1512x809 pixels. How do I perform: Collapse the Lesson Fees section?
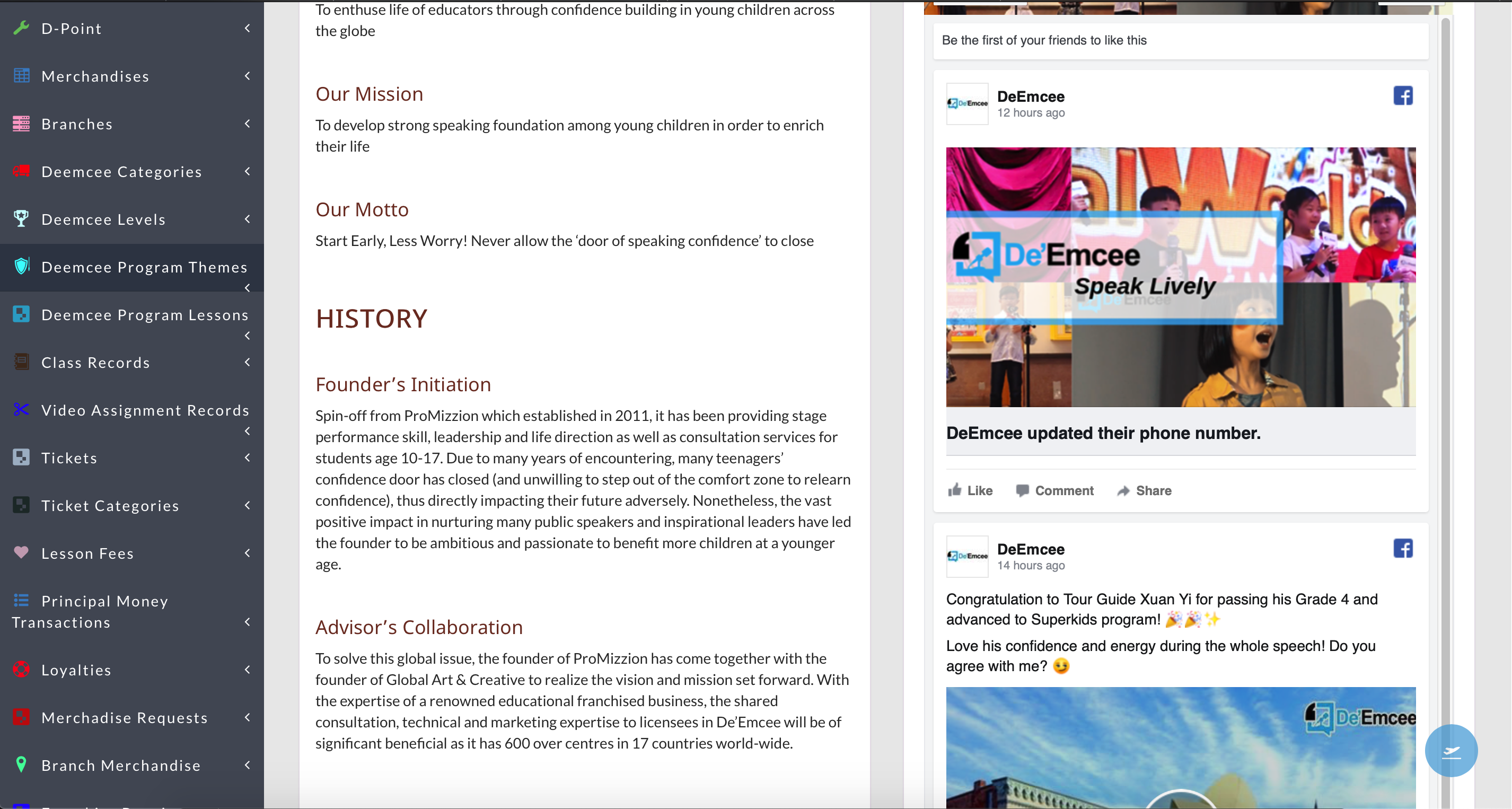point(247,552)
